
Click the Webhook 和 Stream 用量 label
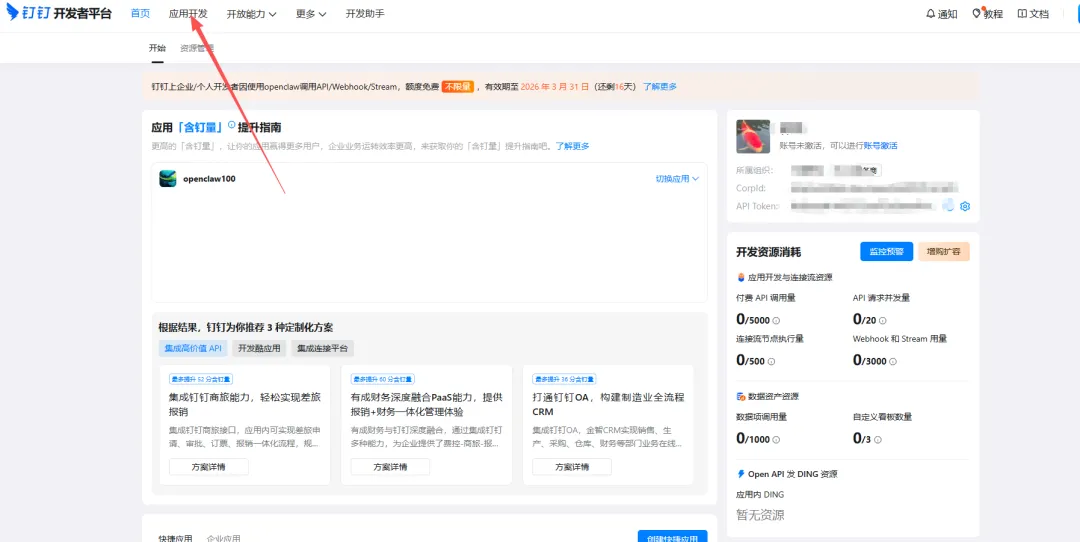pyautogui.click(x=900, y=339)
